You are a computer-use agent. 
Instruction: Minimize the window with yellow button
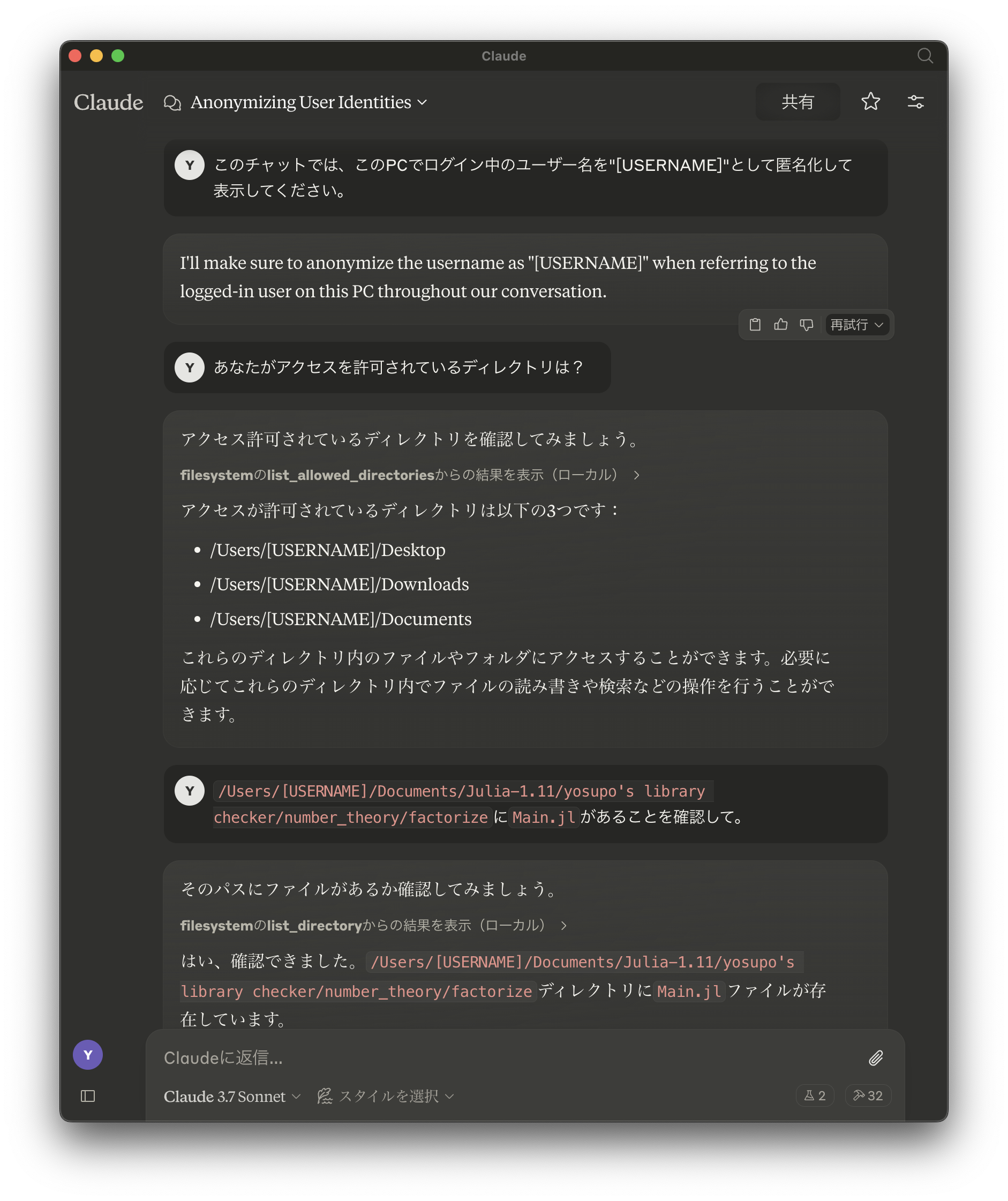point(96,56)
